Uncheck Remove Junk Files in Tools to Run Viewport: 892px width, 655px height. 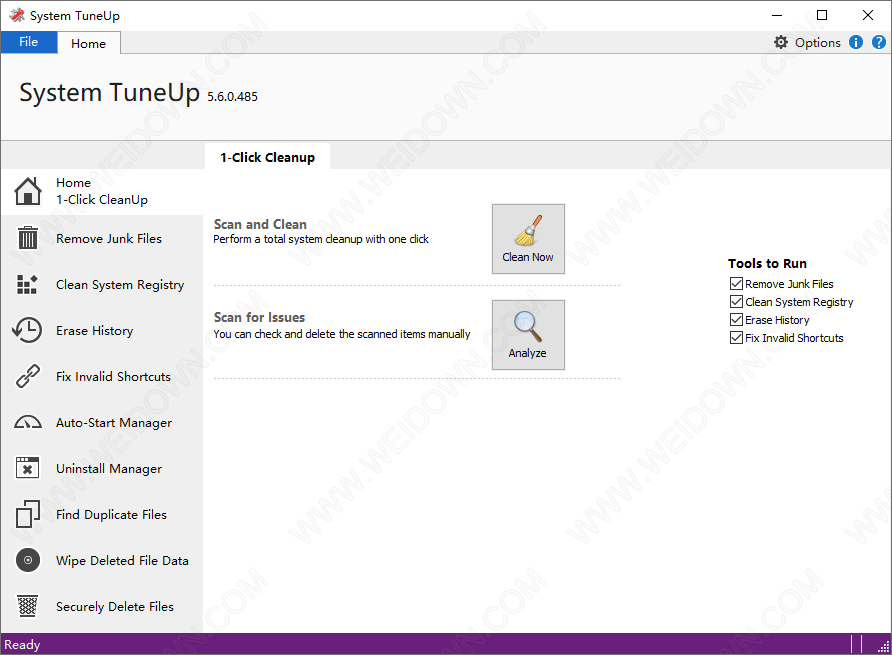[x=736, y=283]
